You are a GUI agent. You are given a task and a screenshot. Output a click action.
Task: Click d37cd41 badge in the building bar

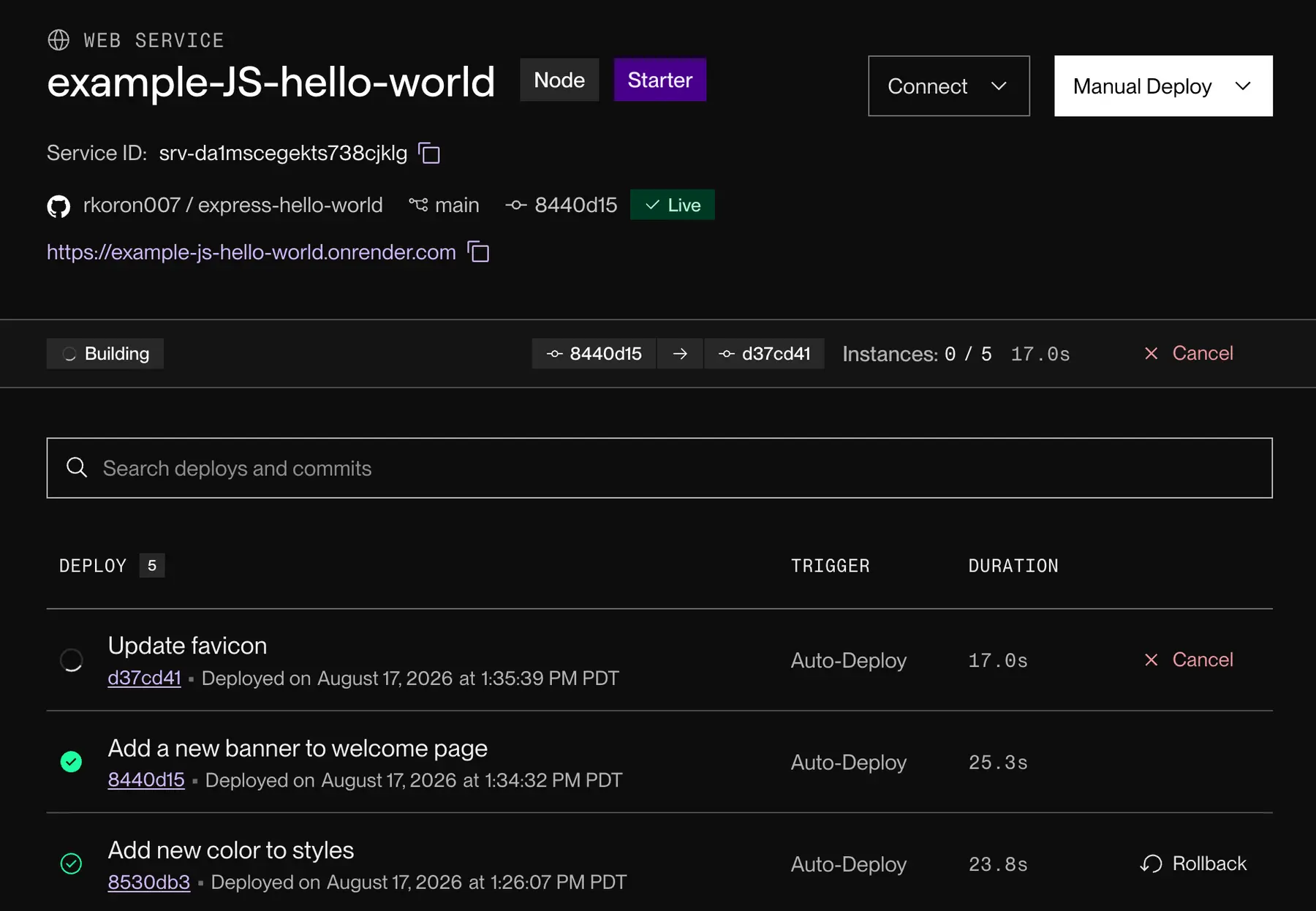(764, 354)
